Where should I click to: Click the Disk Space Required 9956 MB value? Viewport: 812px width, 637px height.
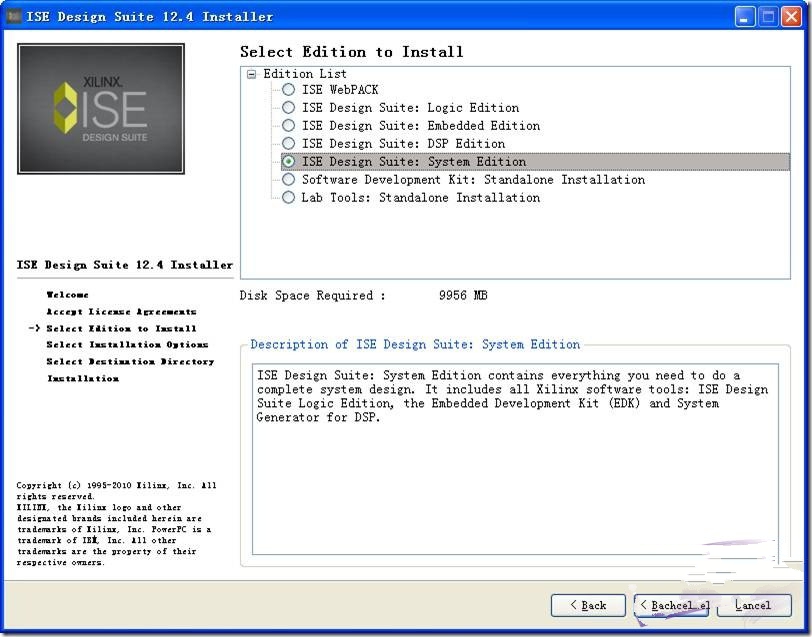(x=463, y=295)
